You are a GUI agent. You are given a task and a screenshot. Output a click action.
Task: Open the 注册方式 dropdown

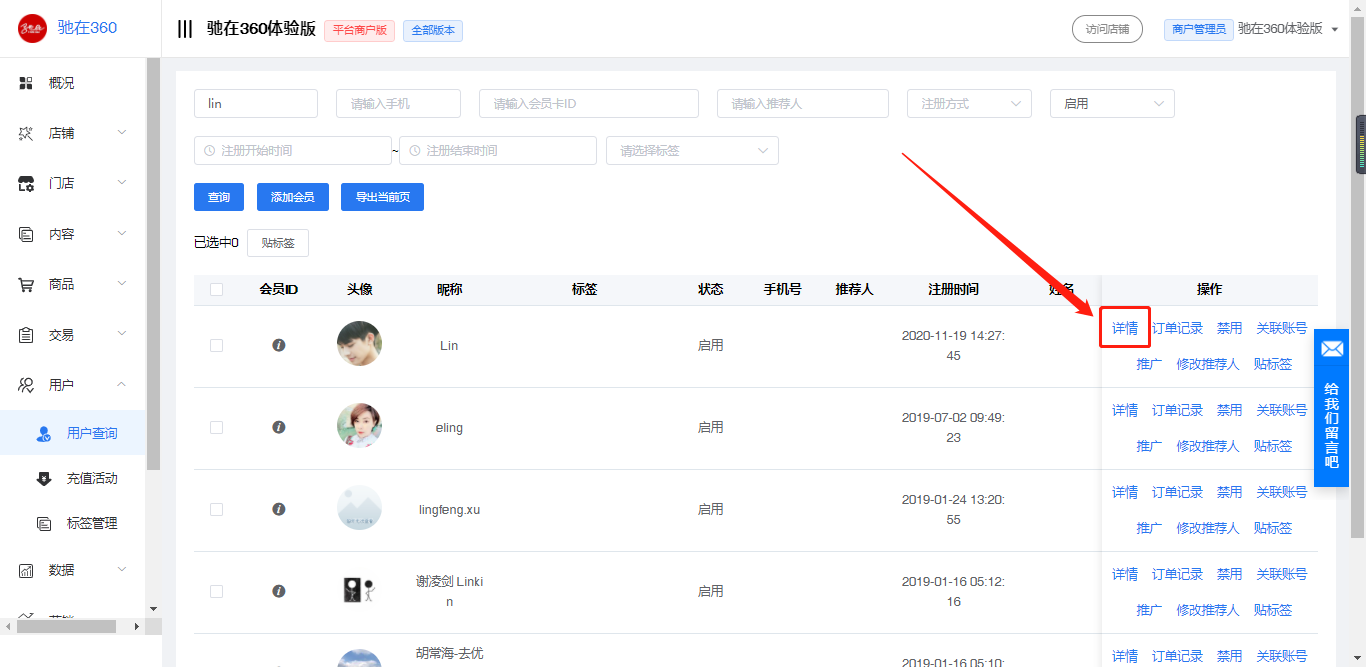[969, 103]
